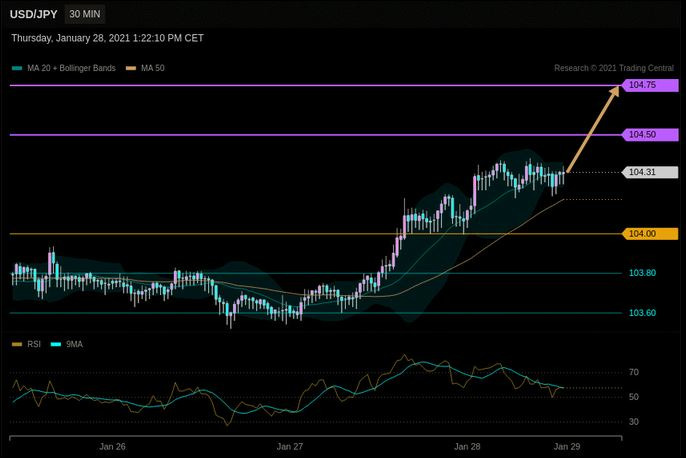686x458 pixels.
Task: Click the RSI legend label
Action: coord(34,344)
